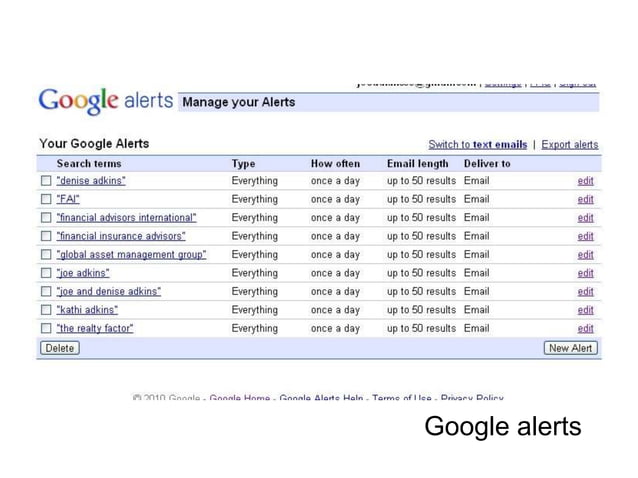Image resolution: width=638 pixels, height=478 pixels.
Task: Open the "joe and denise adkins" search link
Action: [109, 291]
